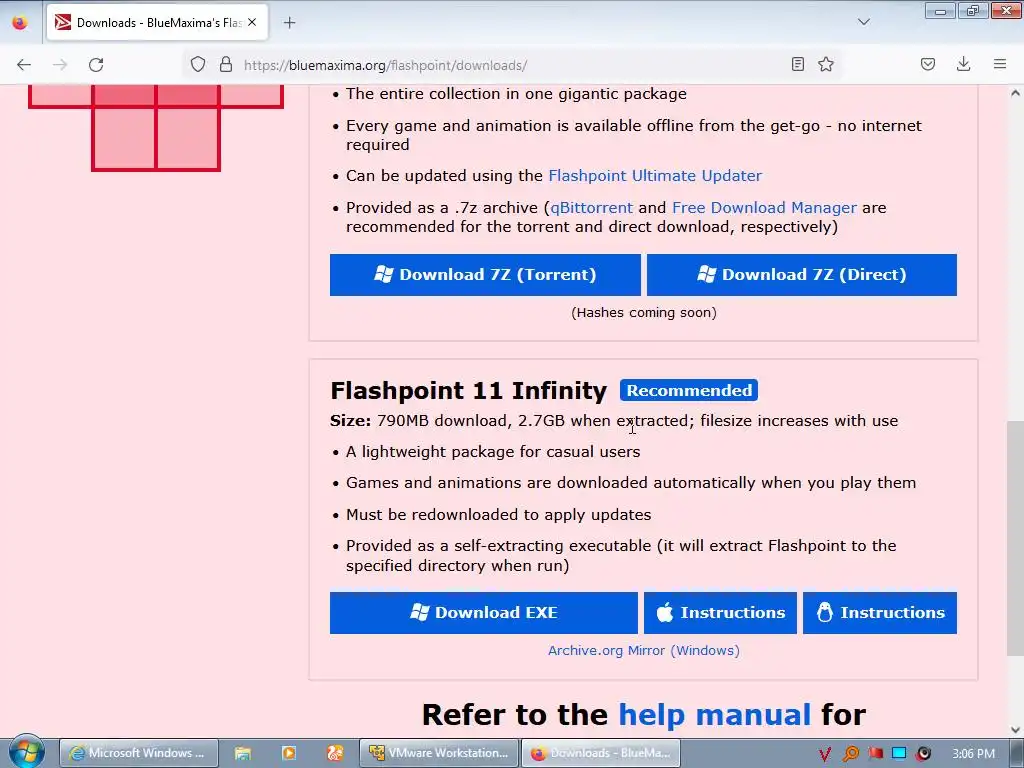Open Linux Instructions with penguin icon

[880, 613]
